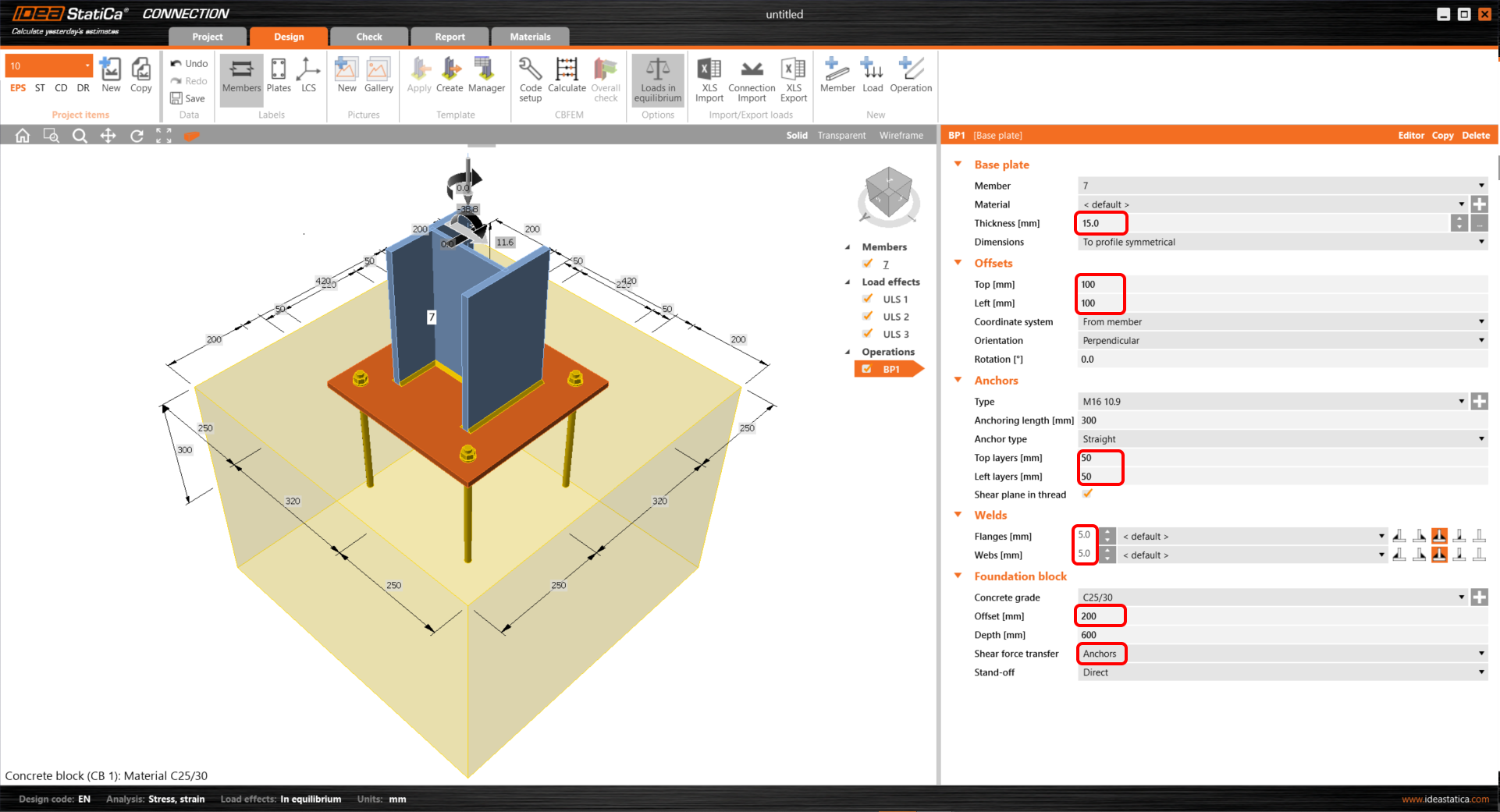Toggle Shear plane in thread checkbox

click(x=1087, y=495)
